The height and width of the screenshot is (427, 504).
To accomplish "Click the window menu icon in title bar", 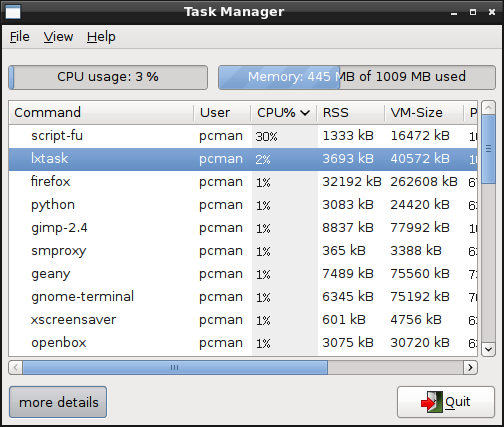I will 13,12.
